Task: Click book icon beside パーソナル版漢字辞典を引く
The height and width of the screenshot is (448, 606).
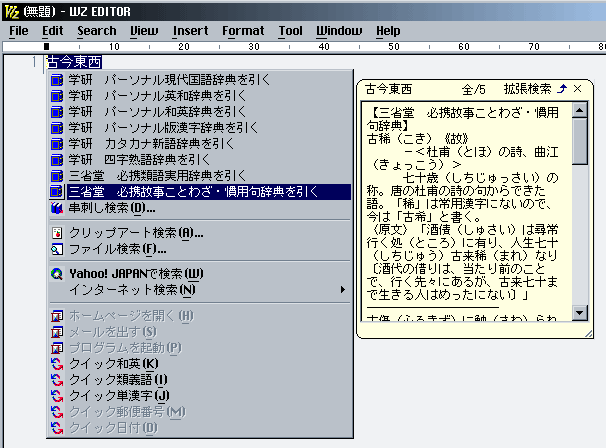Action: (x=57, y=128)
